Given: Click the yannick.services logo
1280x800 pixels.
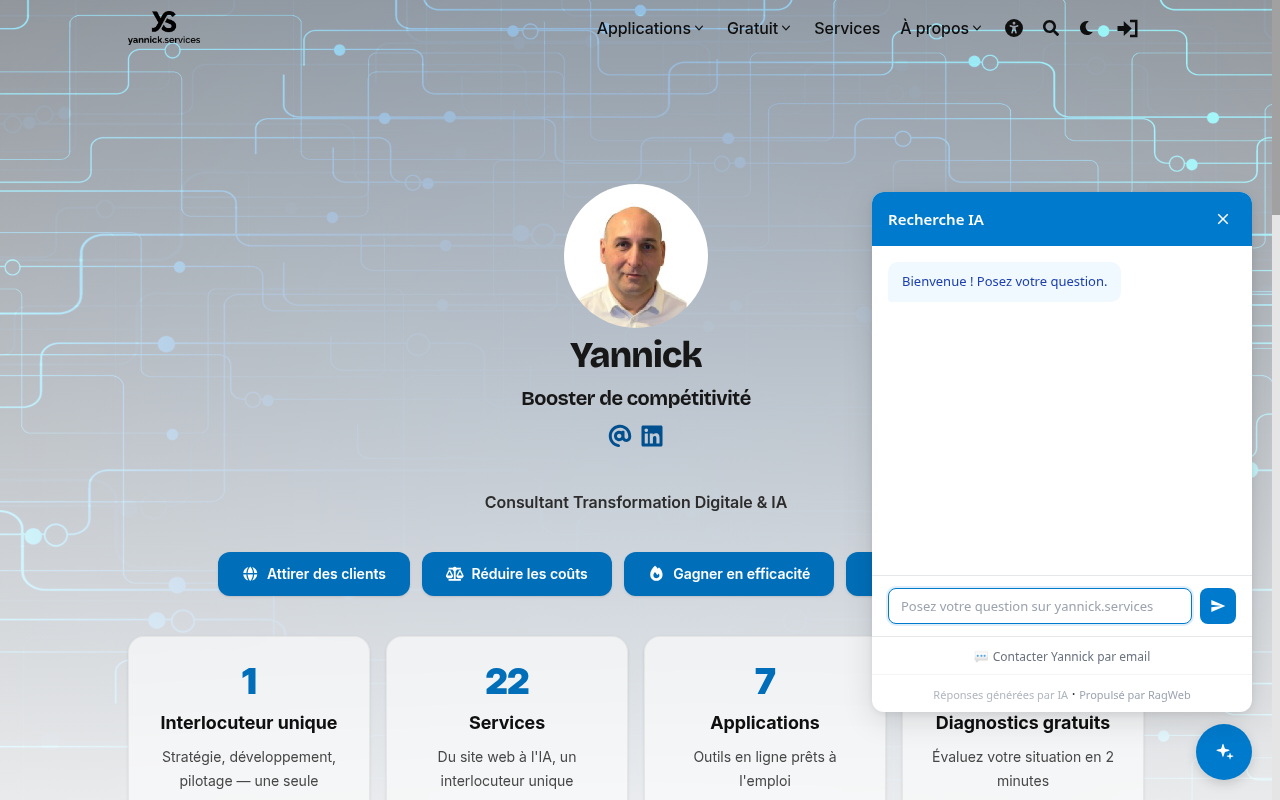Looking at the screenshot, I should pos(164,28).
